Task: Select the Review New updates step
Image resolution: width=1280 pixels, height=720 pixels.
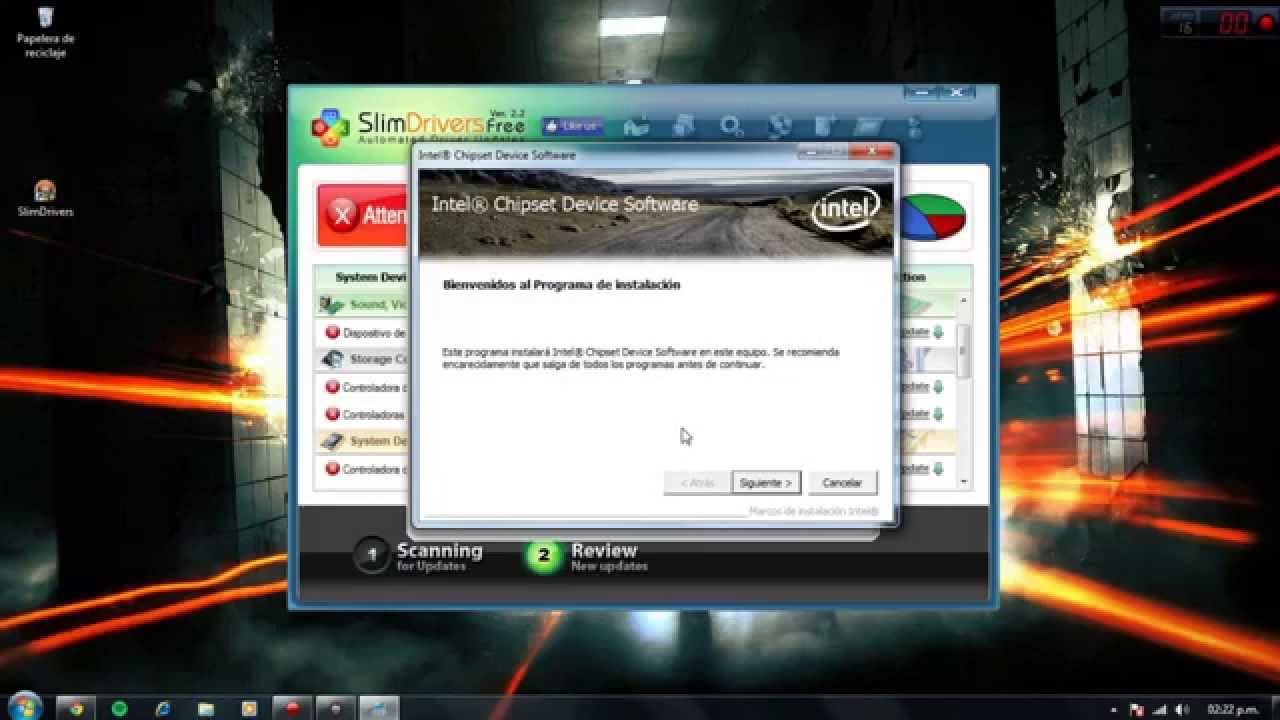Action: coord(587,556)
